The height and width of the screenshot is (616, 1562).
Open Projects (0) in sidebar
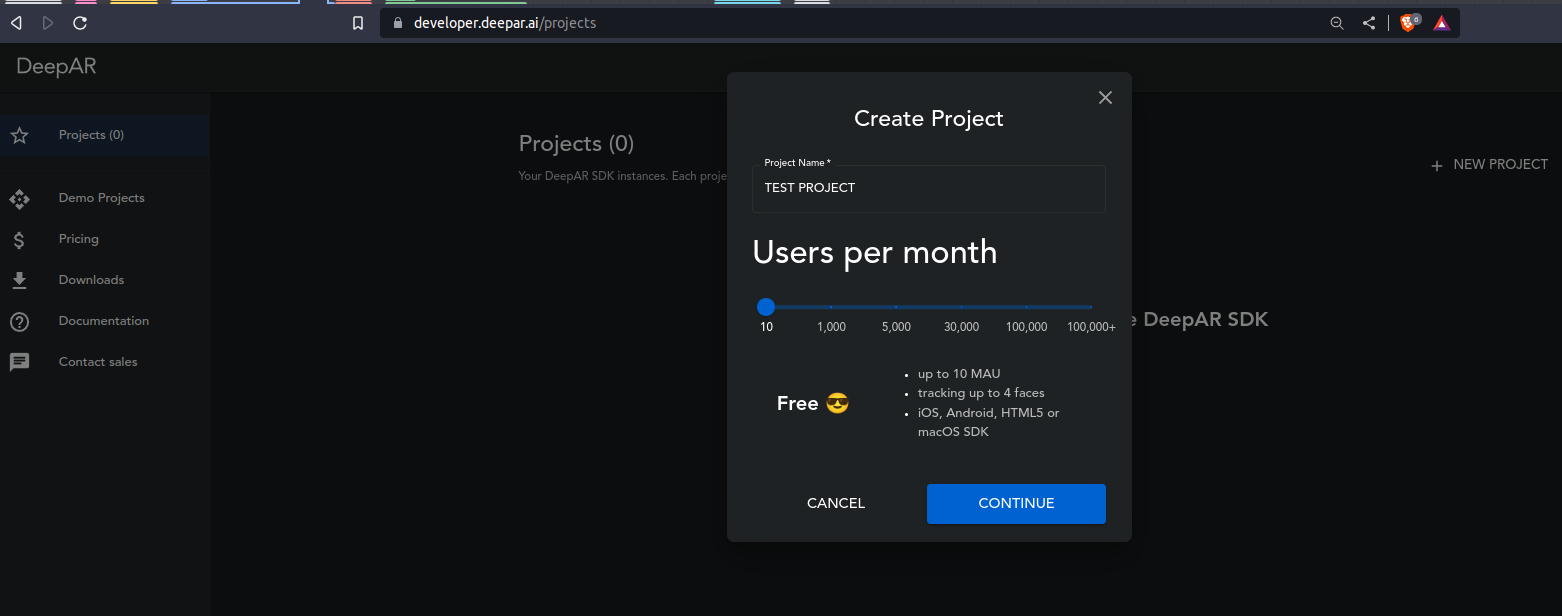104,135
